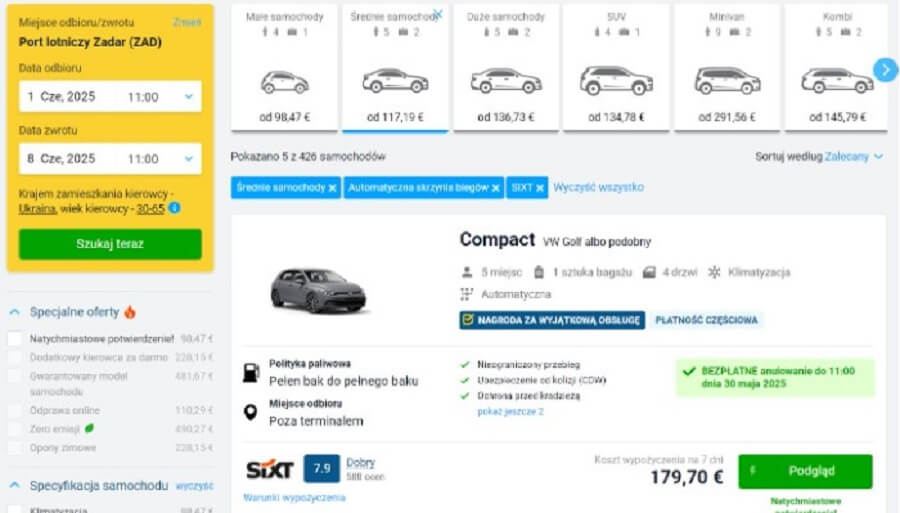The height and width of the screenshot is (513, 900).
Task: Click Wyczyść wszystko link
Action: click(598, 187)
